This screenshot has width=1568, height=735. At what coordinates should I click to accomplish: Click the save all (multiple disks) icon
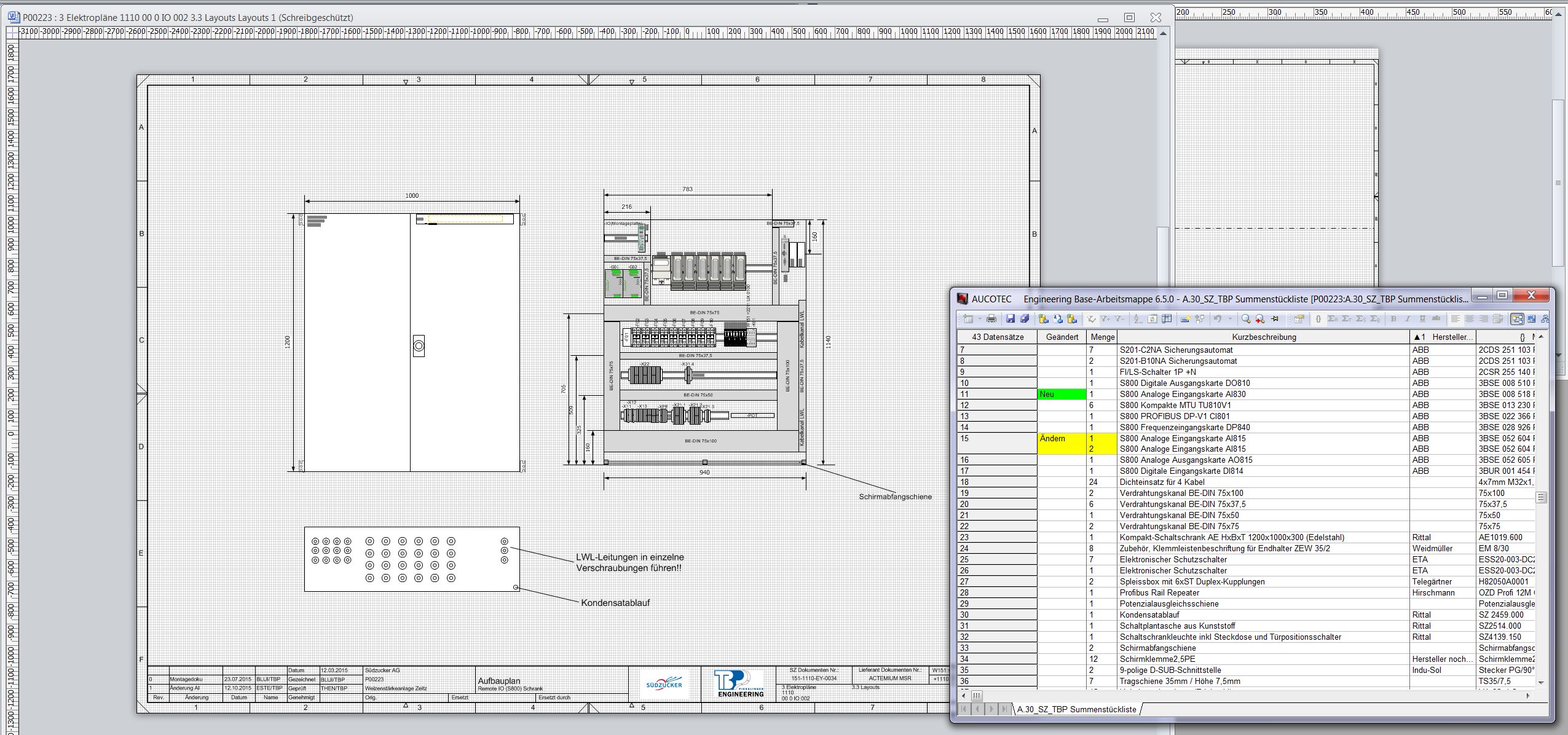pyautogui.click(x=1025, y=319)
